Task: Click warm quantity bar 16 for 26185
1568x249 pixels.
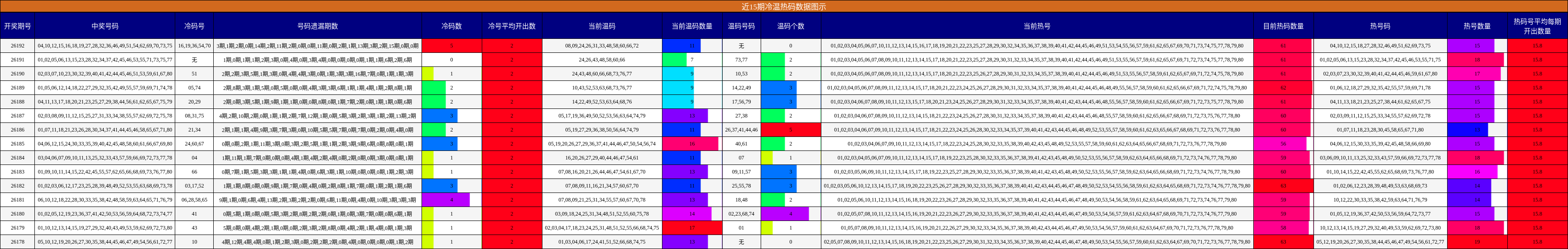Action: click(x=690, y=143)
